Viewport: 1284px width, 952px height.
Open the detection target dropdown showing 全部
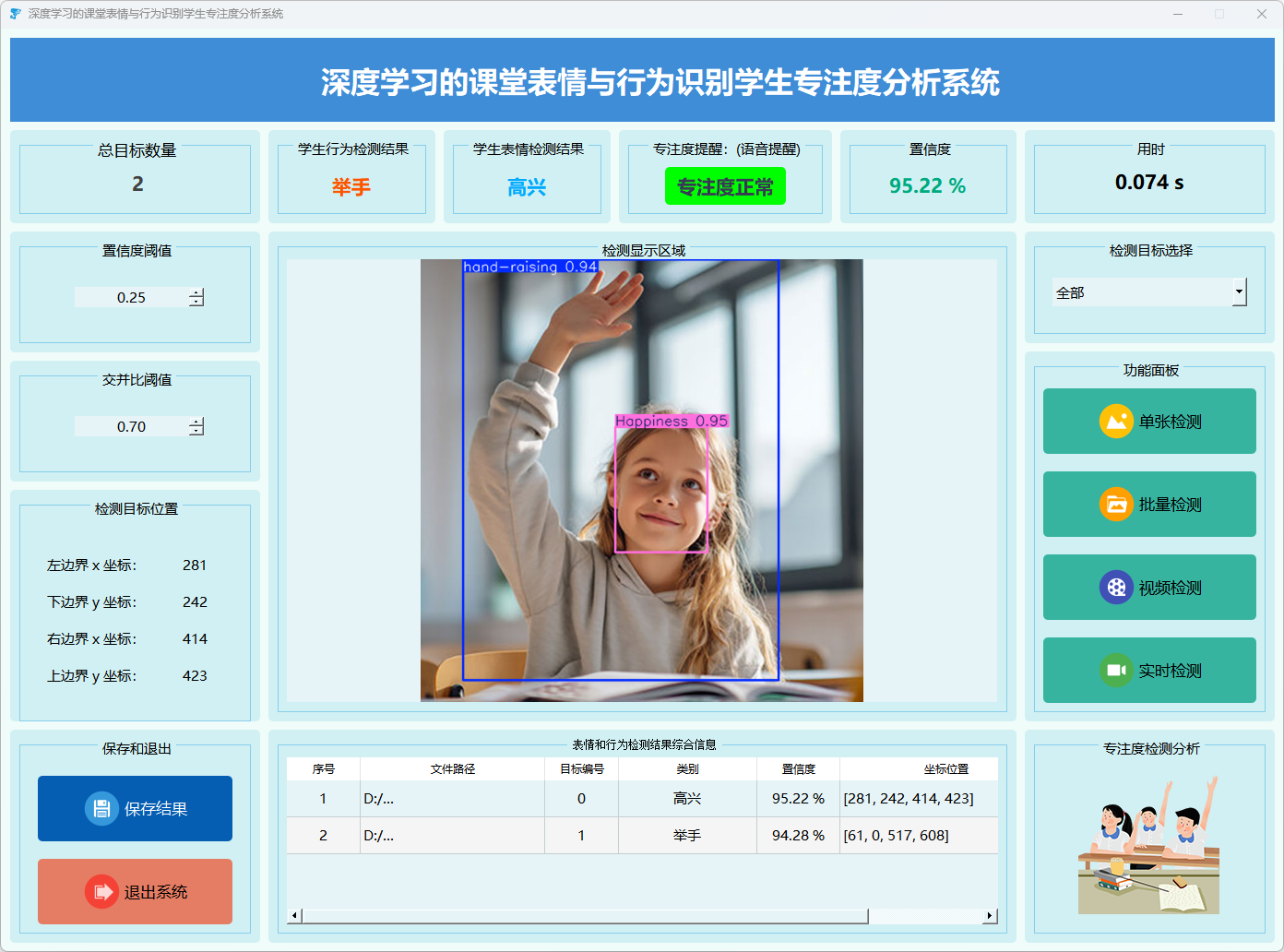[x=1239, y=292]
